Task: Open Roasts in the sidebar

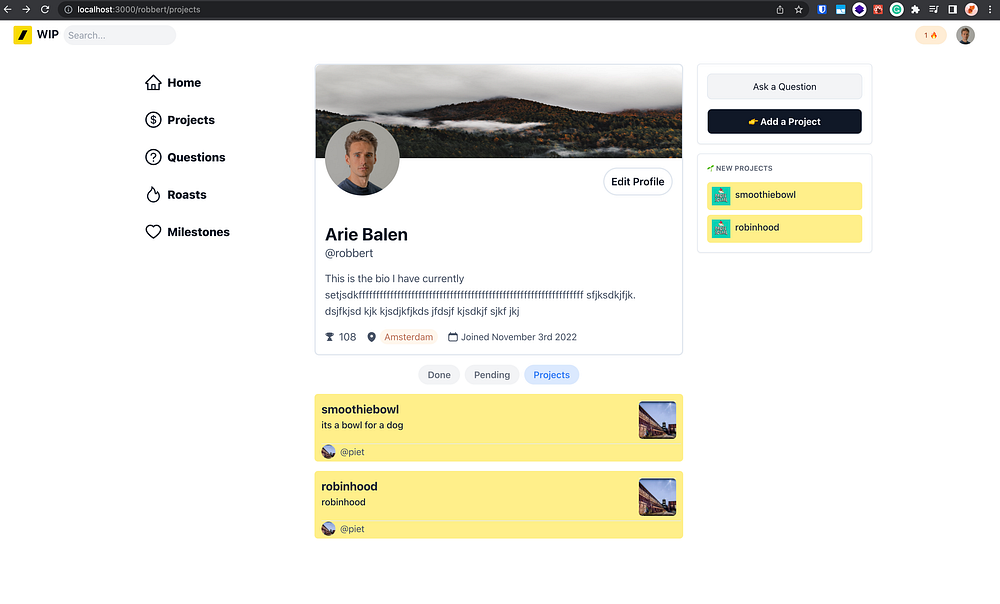Action: 176,195
